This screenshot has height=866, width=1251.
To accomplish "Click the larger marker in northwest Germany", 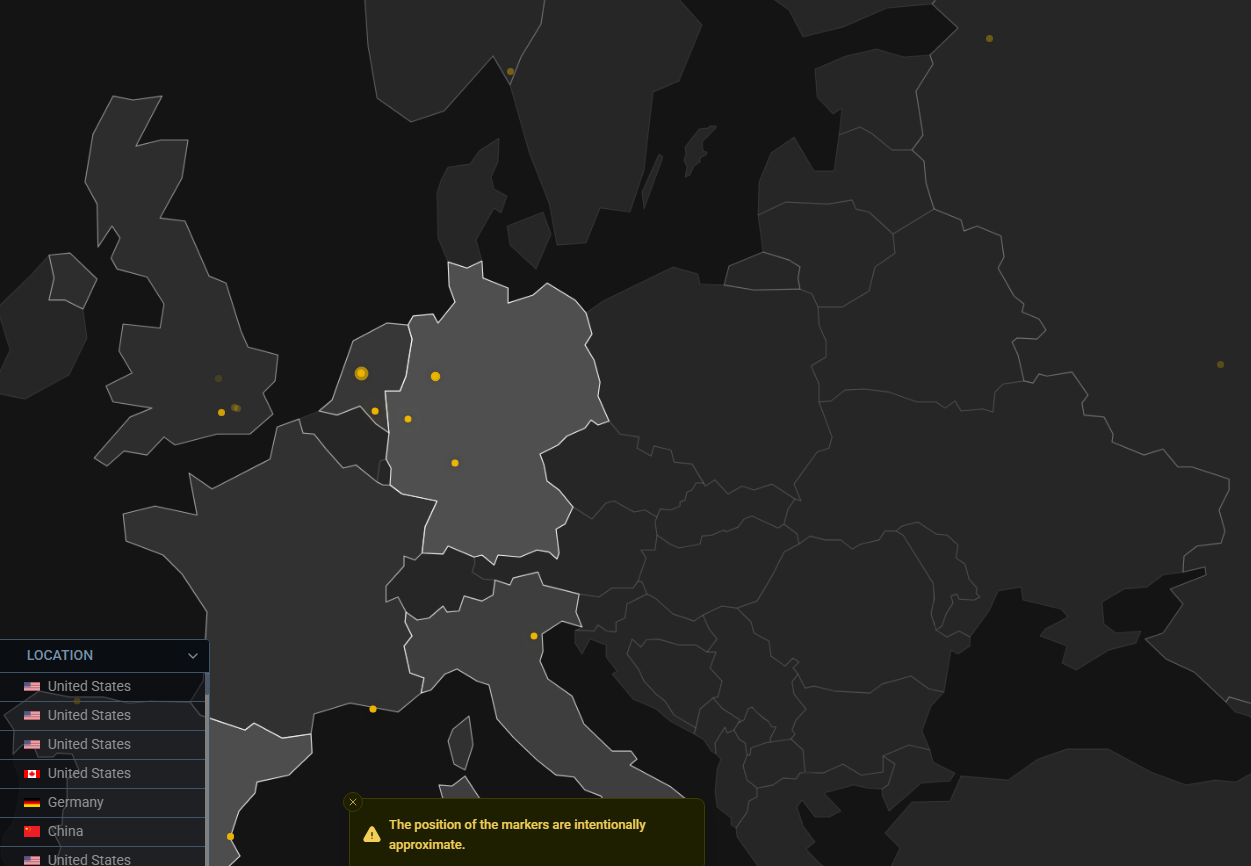I will coord(435,376).
